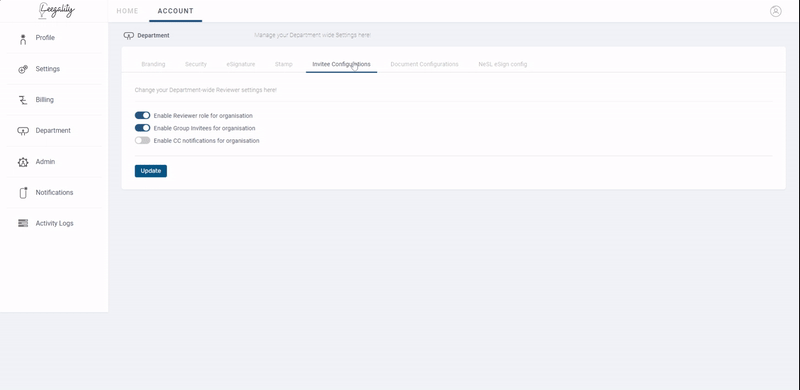800x390 pixels.
Task: Click the Department icon in sidebar
Action: click(x=23, y=131)
